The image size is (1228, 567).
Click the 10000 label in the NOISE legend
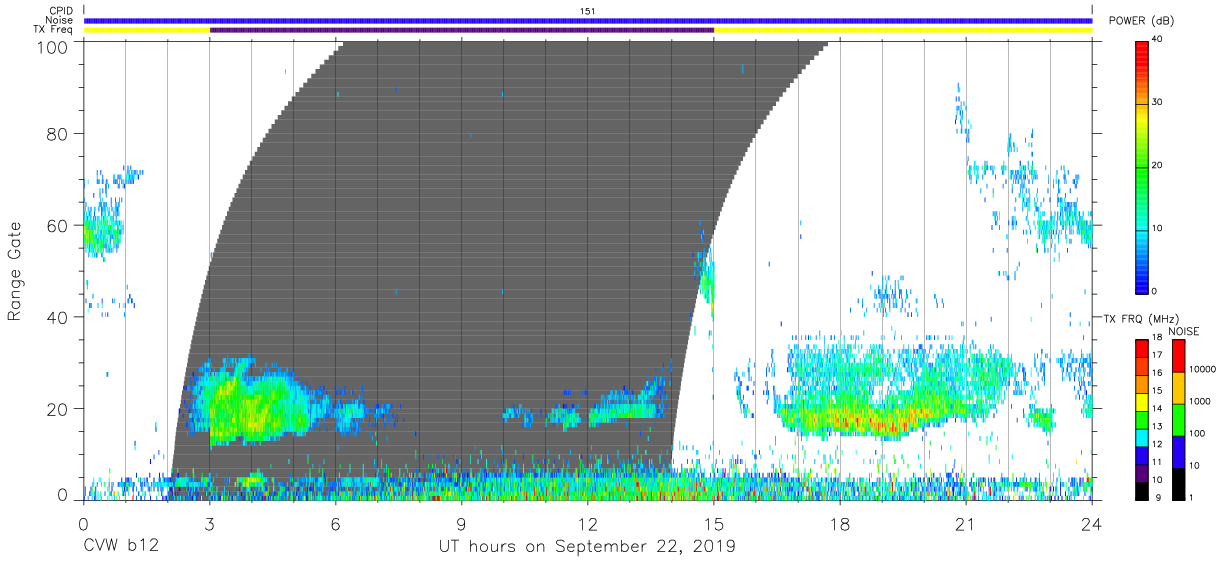coord(1202,370)
